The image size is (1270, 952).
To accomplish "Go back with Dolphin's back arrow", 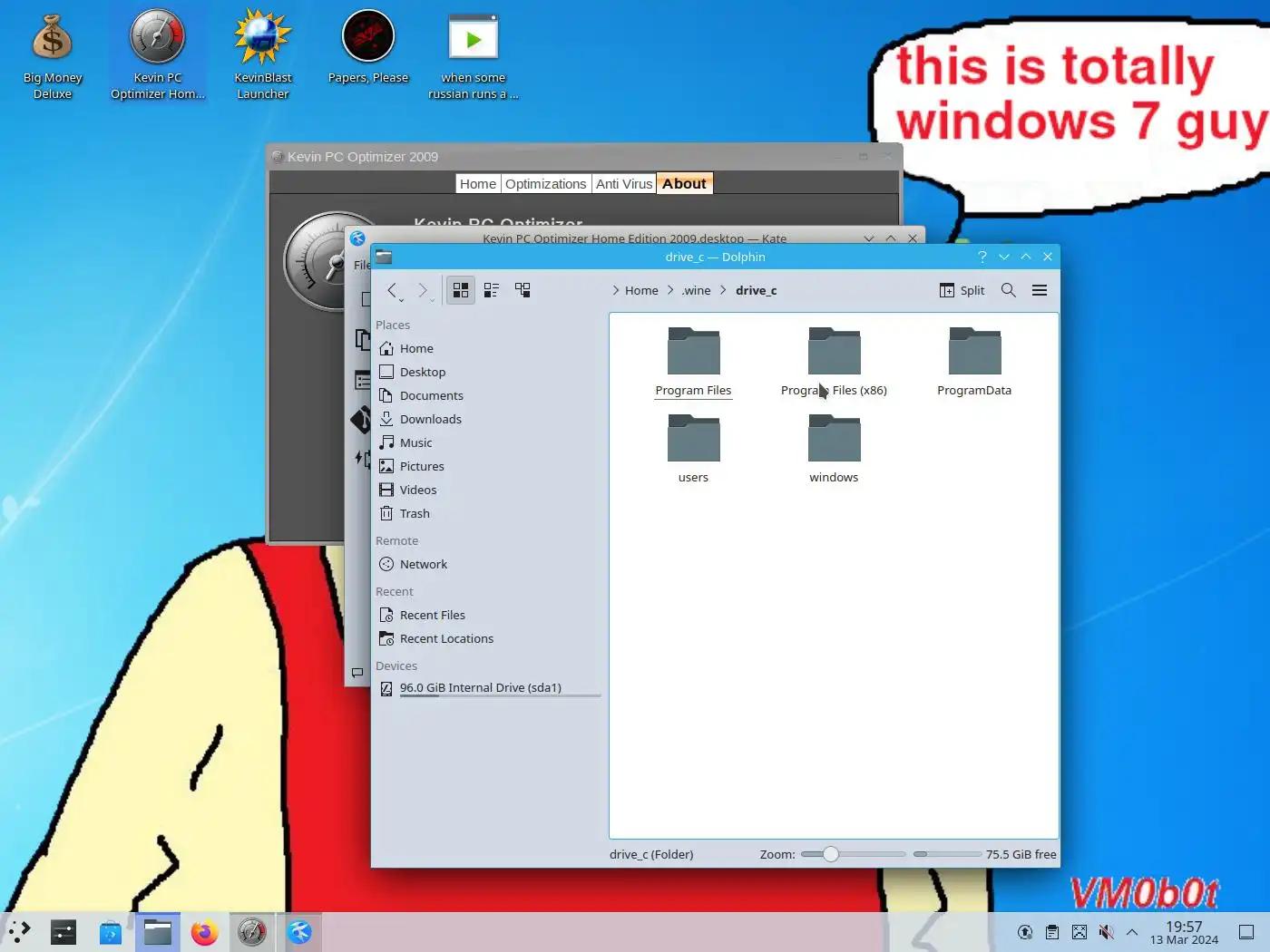I will click(x=393, y=290).
